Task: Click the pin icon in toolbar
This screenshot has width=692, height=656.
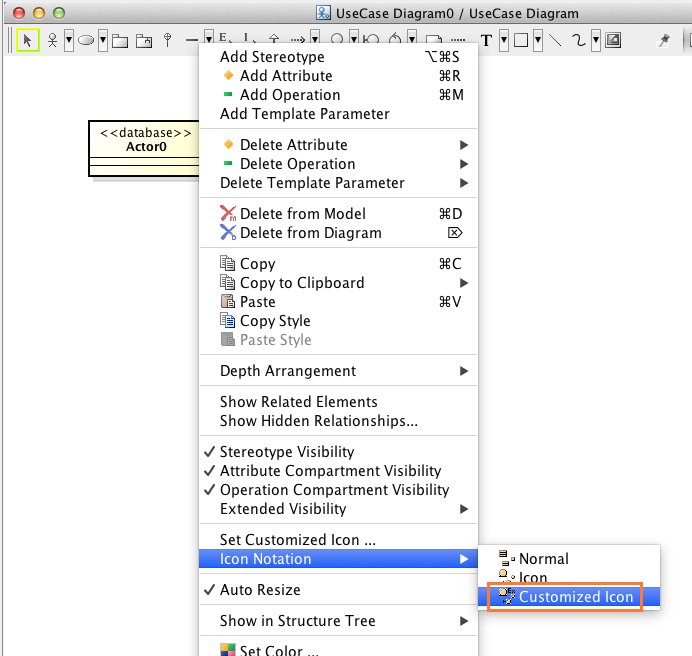Action: pos(664,41)
